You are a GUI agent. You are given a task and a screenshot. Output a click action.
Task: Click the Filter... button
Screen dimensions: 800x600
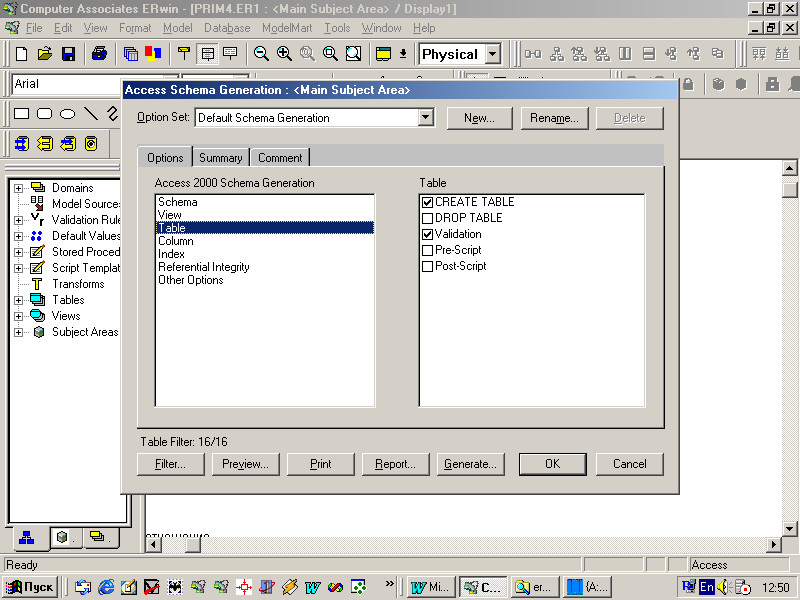170,464
